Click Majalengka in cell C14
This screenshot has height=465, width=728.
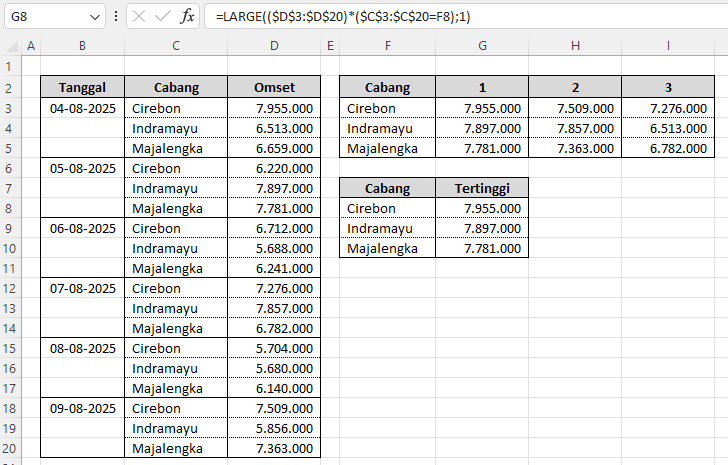click(x=176, y=329)
